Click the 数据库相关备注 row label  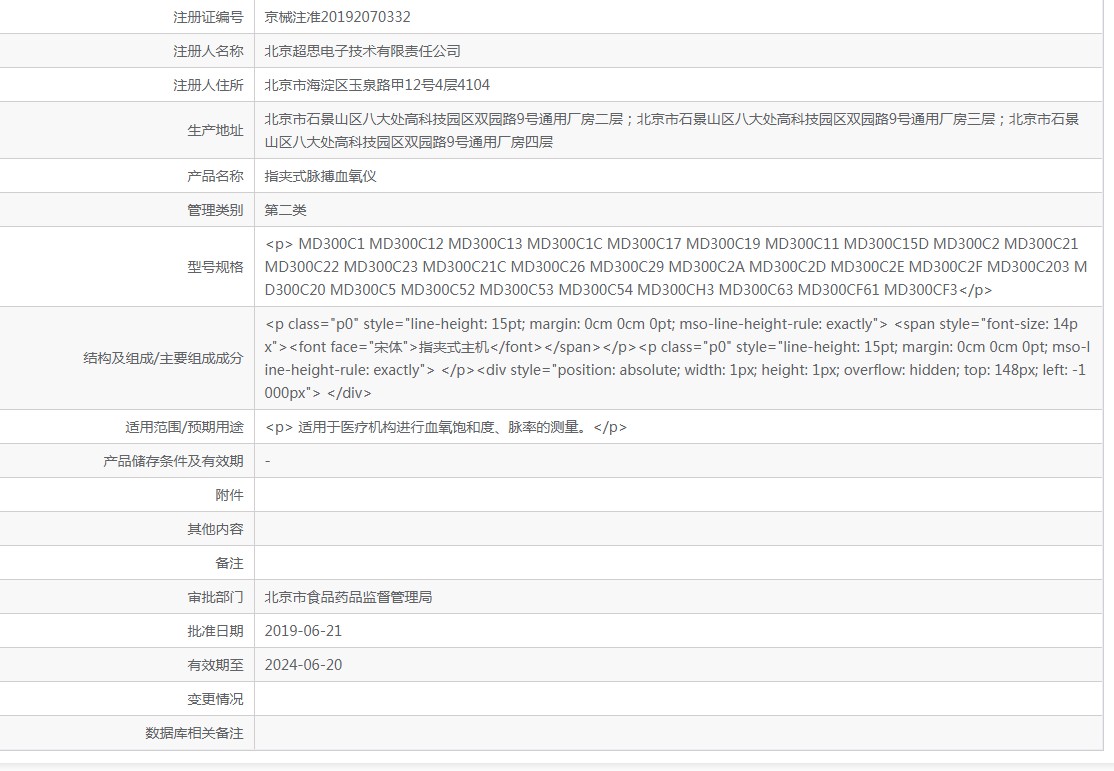click(194, 733)
